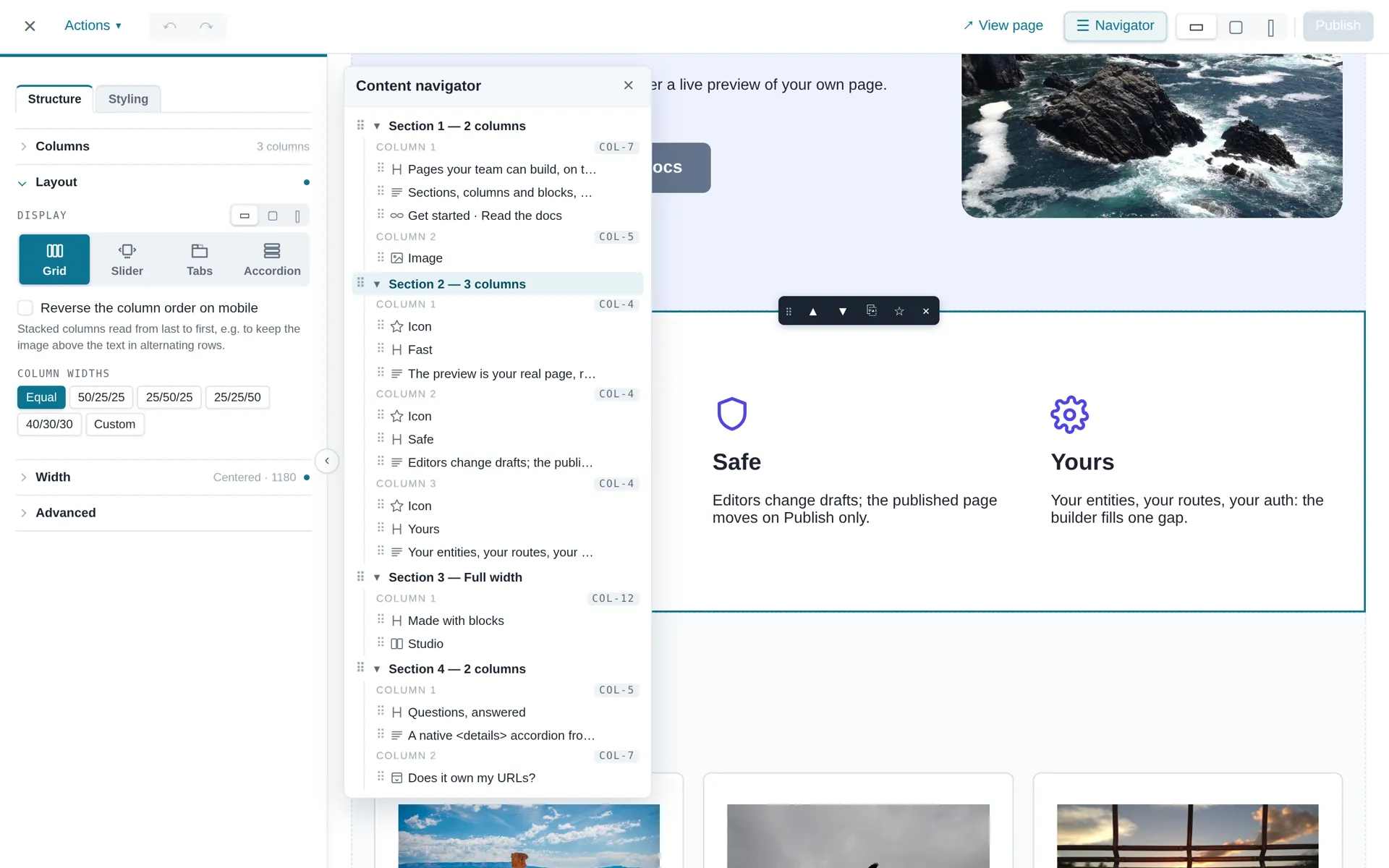
Task: Collapse Section 3 — Full width
Action: pyautogui.click(x=377, y=577)
